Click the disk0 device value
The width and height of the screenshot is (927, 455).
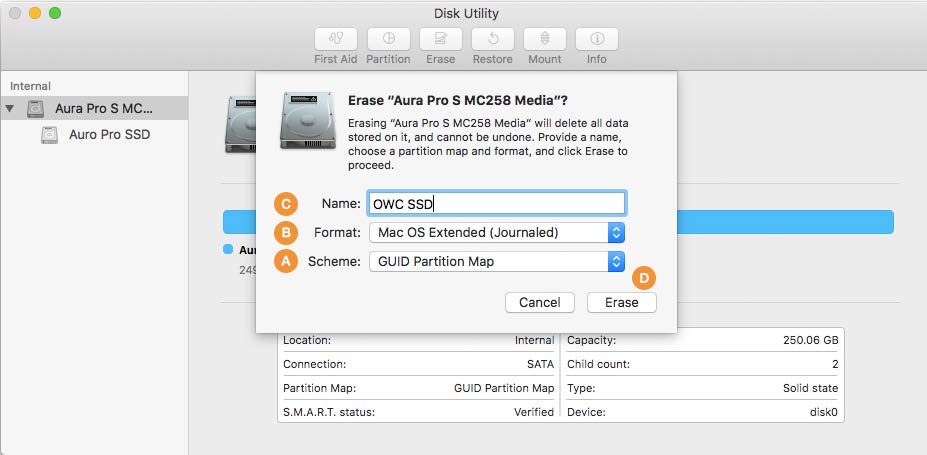(x=824, y=412)
